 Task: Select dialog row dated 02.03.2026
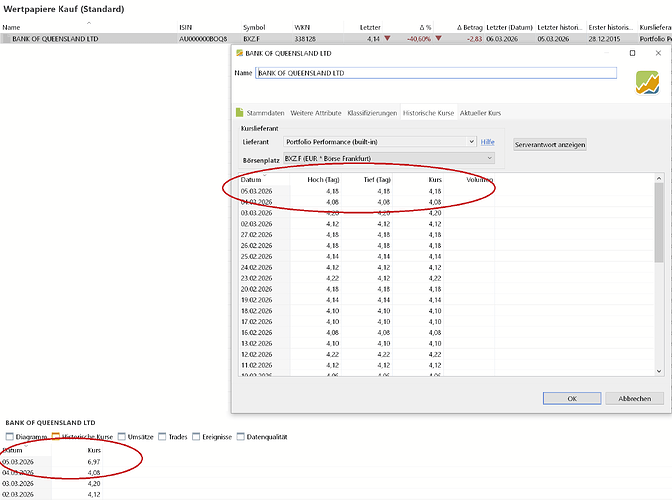click(446, 224)
